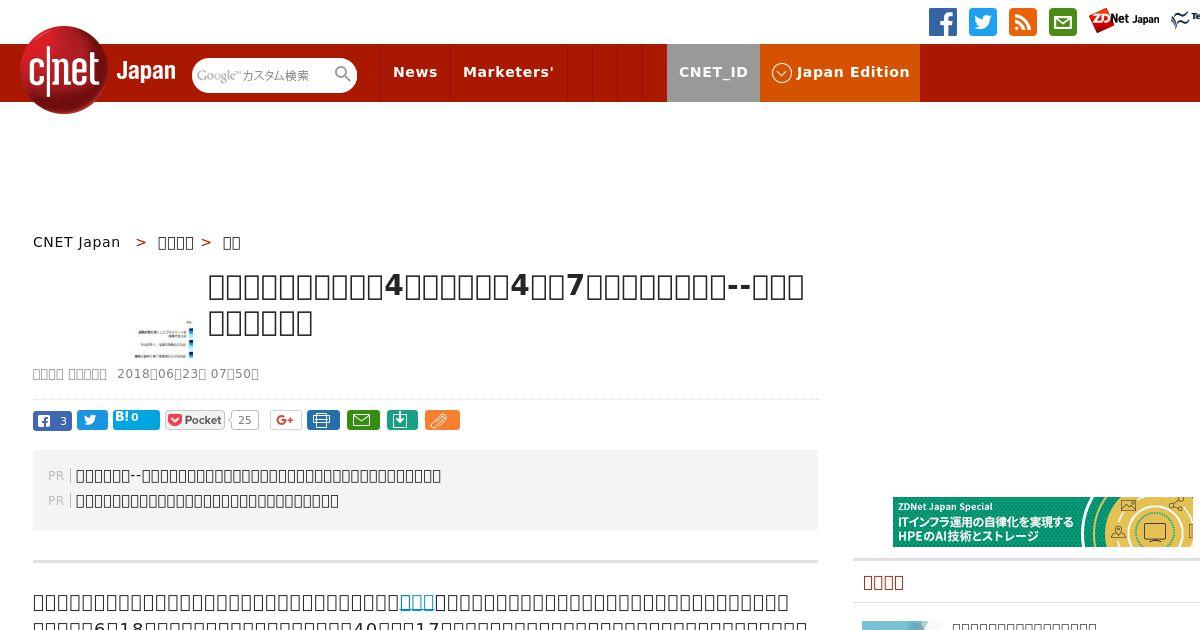Click the magnifier search icon
Screen dimensions: 1200x630
pyautogui.click(x=343, y=74)
